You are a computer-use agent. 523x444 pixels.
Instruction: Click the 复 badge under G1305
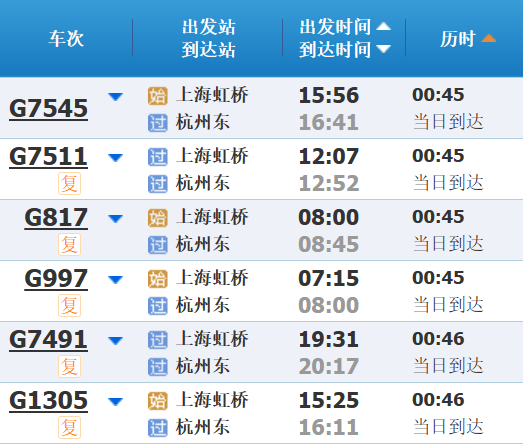click(x=69, y=427)
